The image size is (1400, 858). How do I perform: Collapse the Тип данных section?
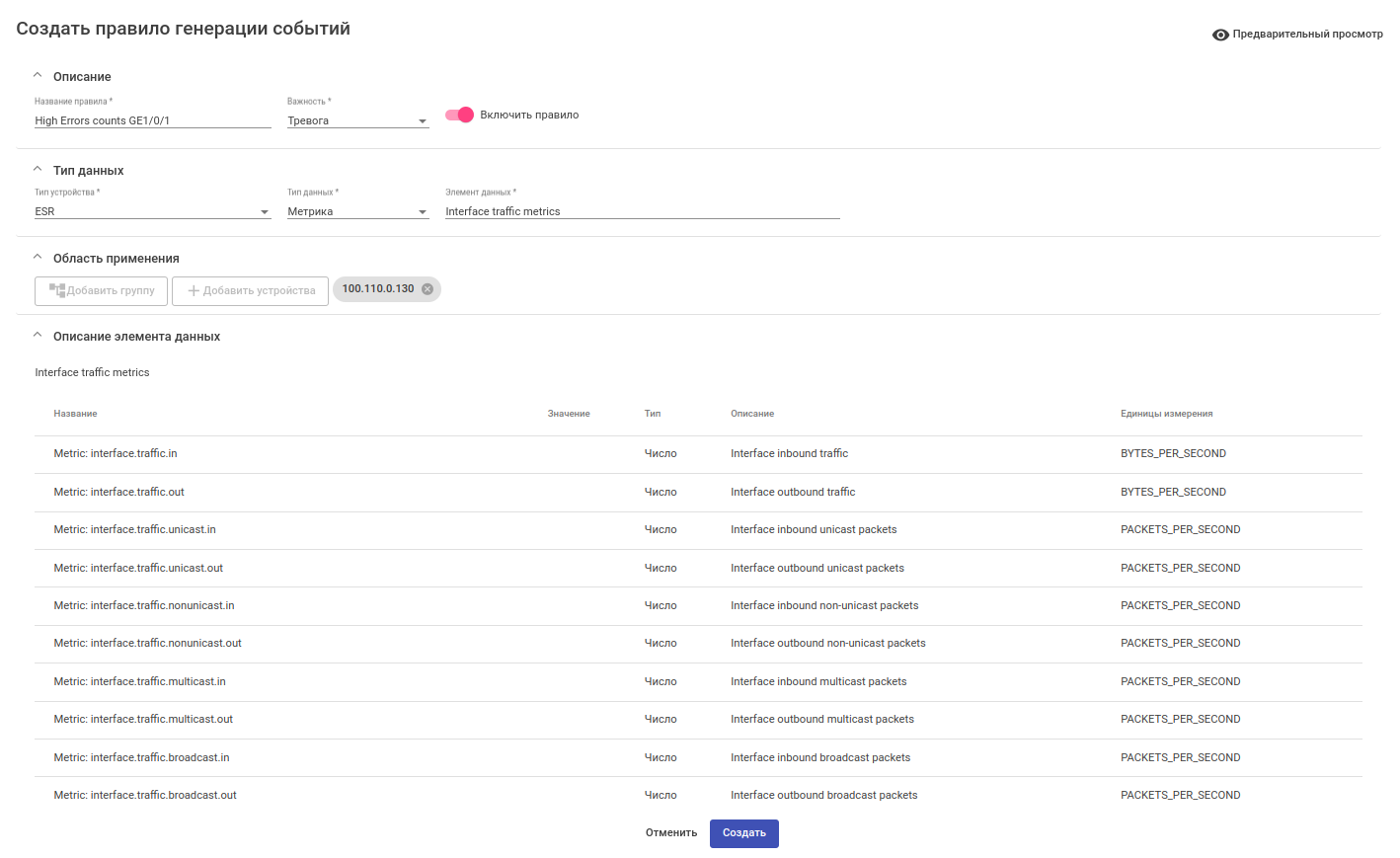(38, 170)
